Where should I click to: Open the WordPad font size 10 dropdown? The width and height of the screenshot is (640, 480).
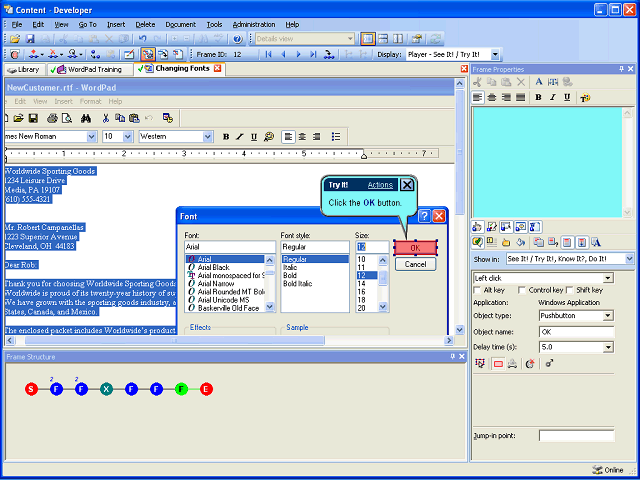coord(128,137)
